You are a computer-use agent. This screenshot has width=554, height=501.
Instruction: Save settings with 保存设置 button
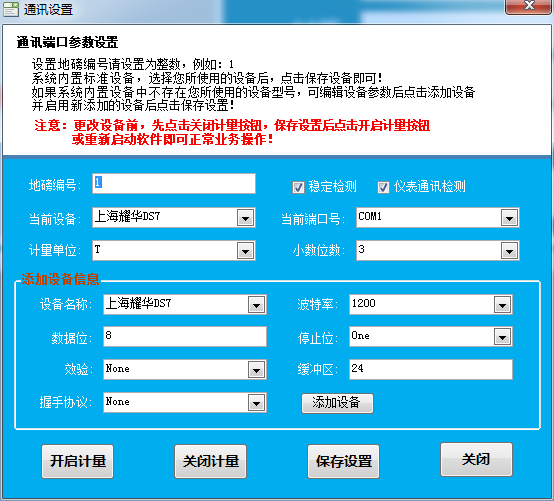pos(343,461)
